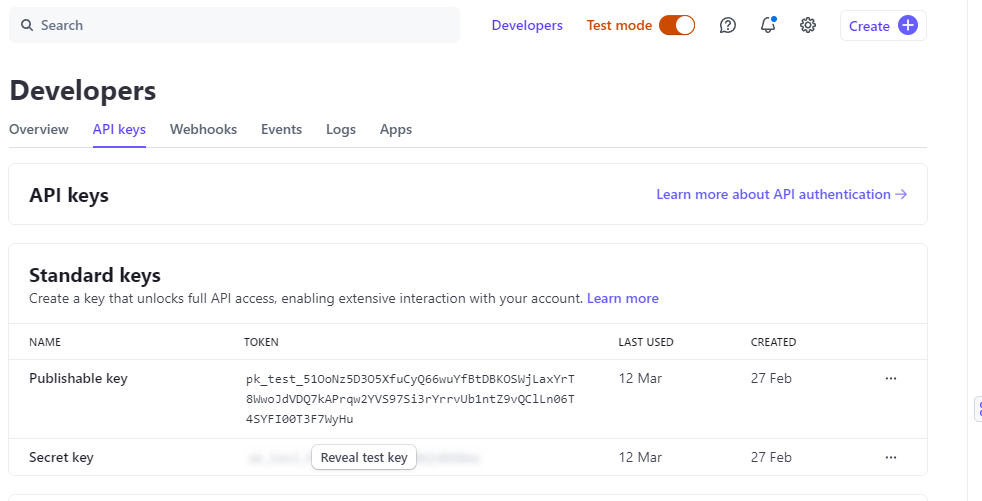The height and width of the screenshot is (501, 982).
Task: Open the help question mark icon
Action: pos(728,25)
